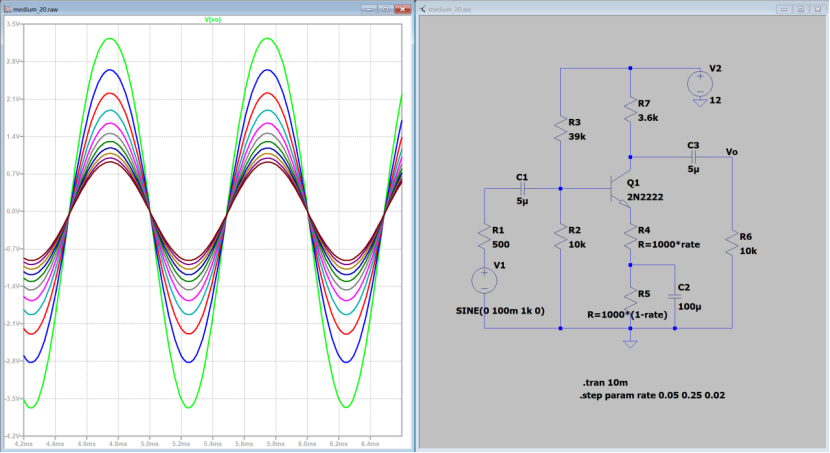Click the 5.0ms label on the time axis
Screen dimensions: 830x453
click(150, 444)
